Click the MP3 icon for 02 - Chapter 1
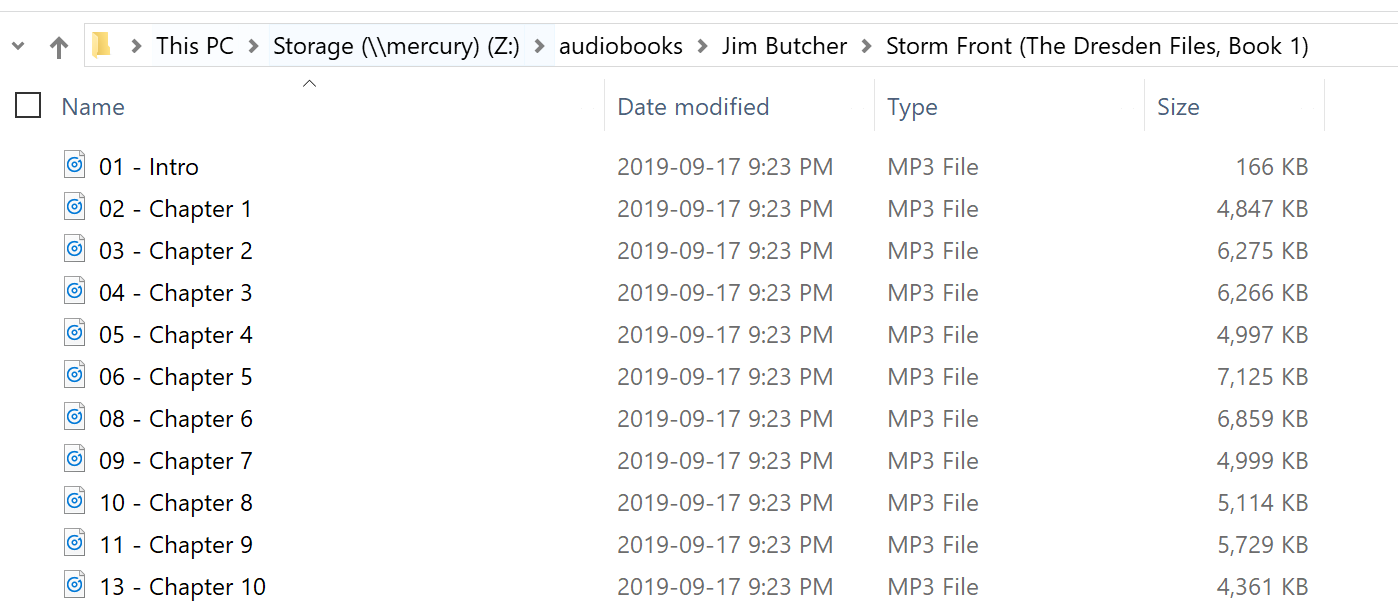 click(x=75, y=207)
